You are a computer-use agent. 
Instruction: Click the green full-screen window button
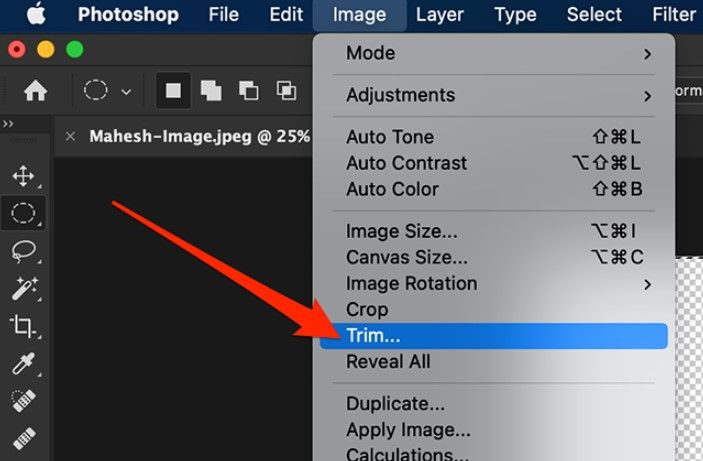tap(75, 49)
